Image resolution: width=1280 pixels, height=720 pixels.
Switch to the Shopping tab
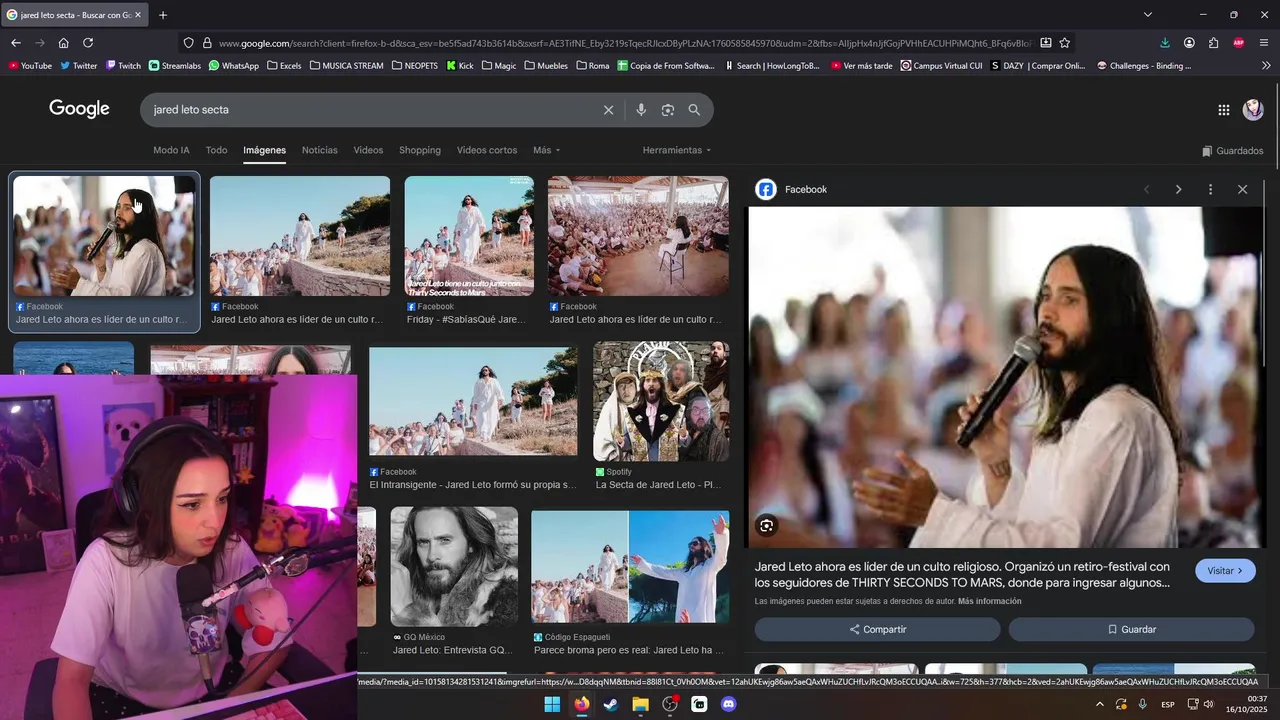(x=420, y=150)
